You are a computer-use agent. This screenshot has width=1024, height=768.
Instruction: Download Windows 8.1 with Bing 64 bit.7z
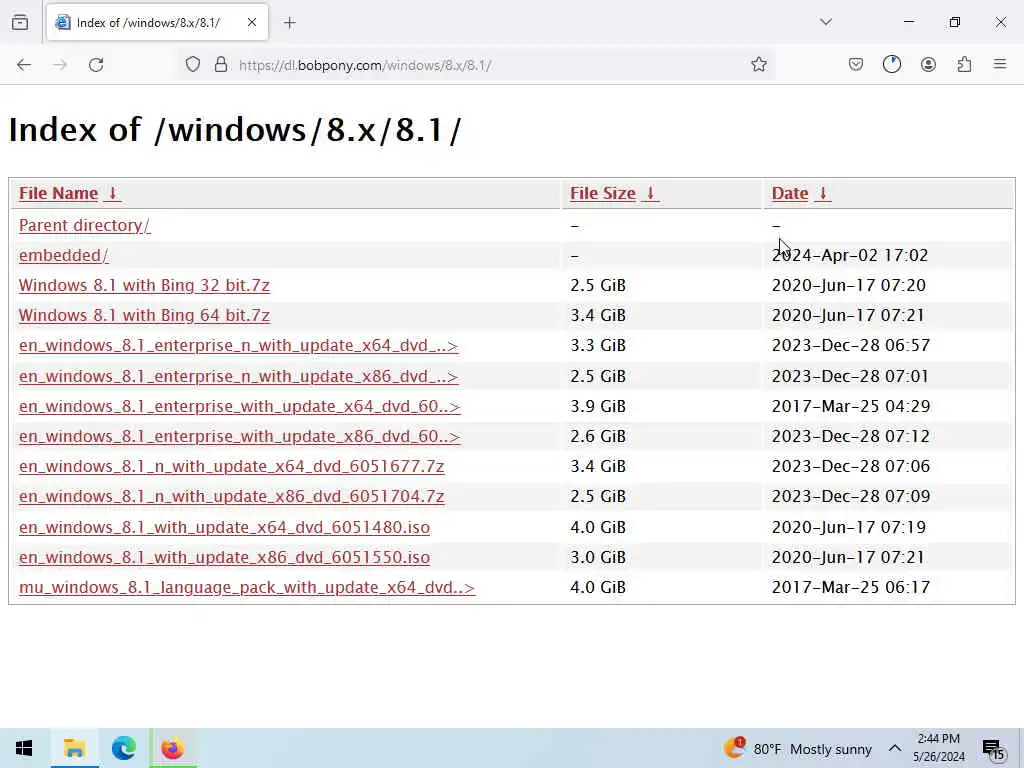tap(144, 315)
